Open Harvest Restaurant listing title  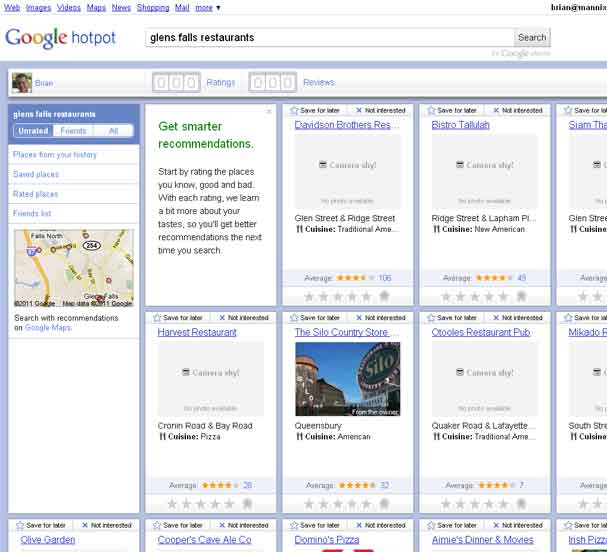click(197, 332)
